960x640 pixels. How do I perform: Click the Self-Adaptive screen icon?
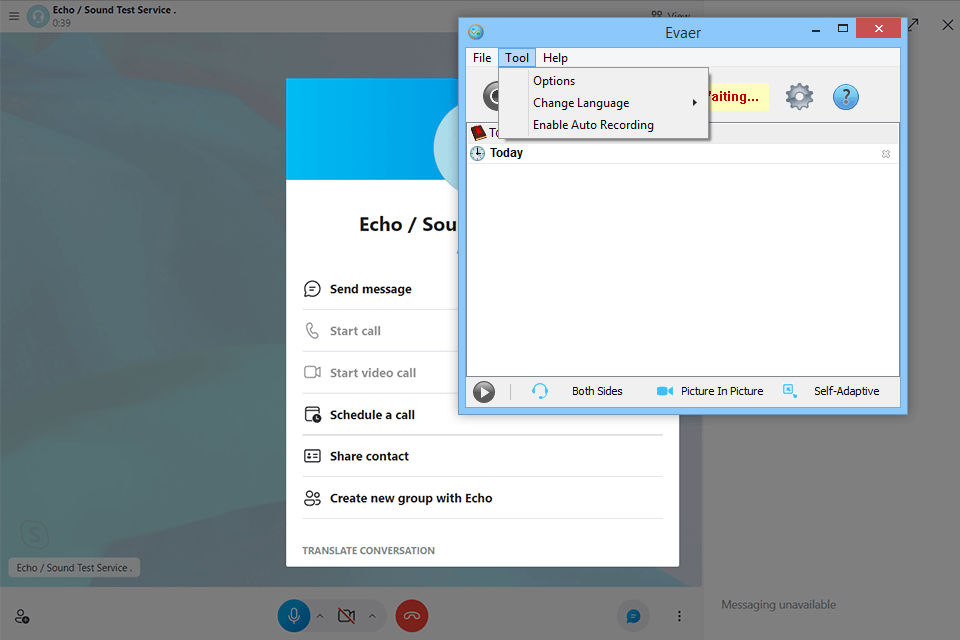[790, 391]
